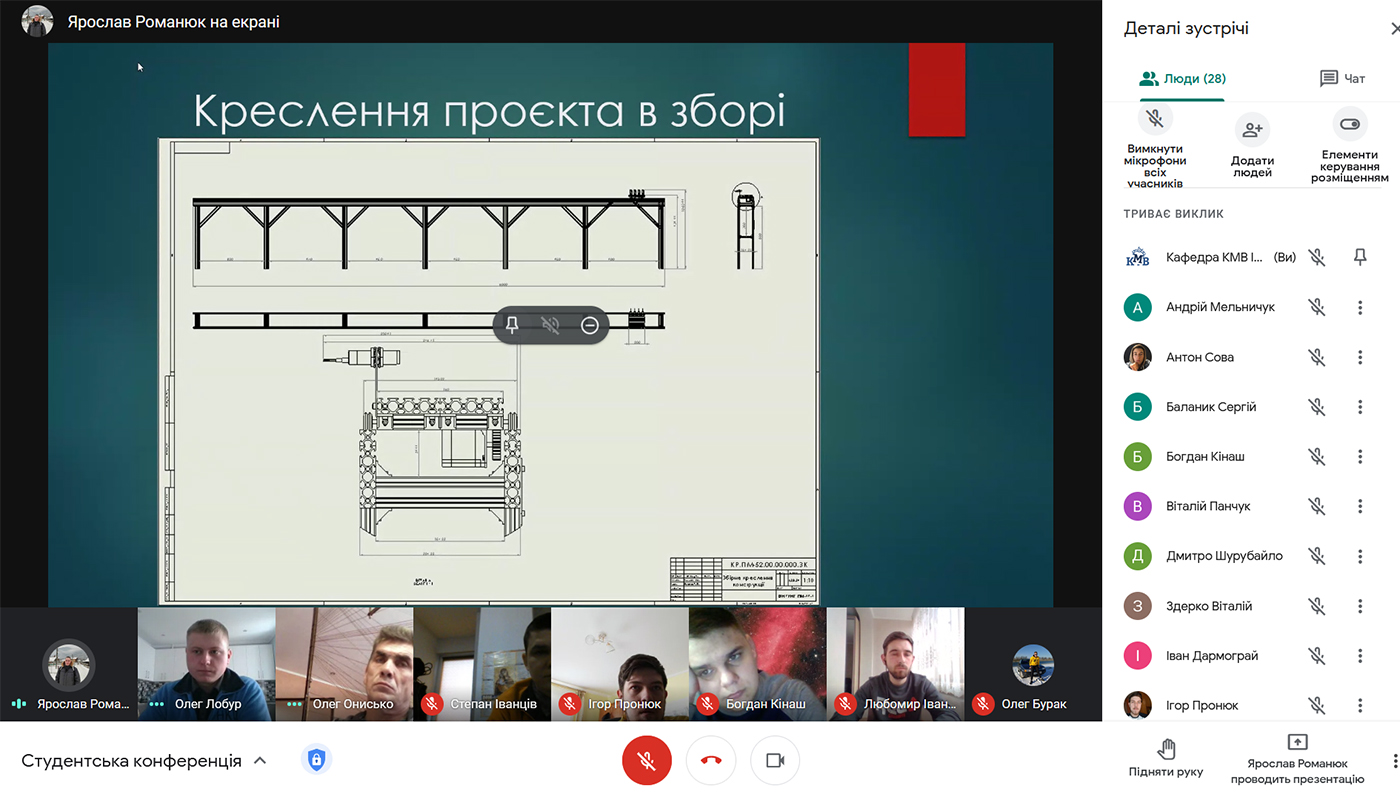Screen dimensions: 1400x800
Task: Toggle the camera on or off
Action: (x=775, y=761)
